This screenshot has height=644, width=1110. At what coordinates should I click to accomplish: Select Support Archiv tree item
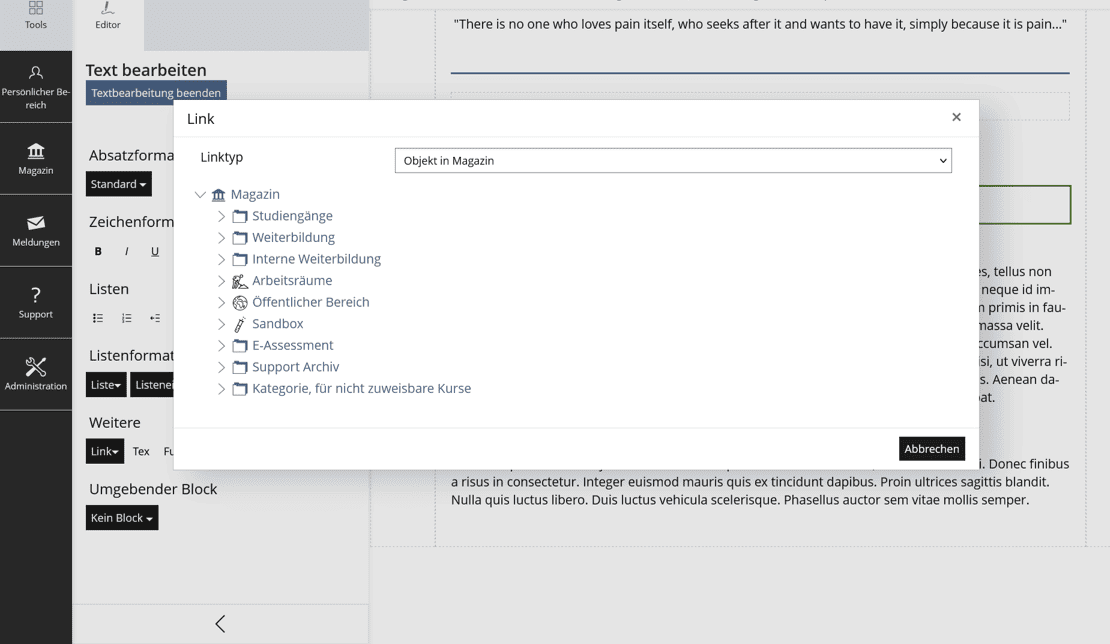pos(295,367)
